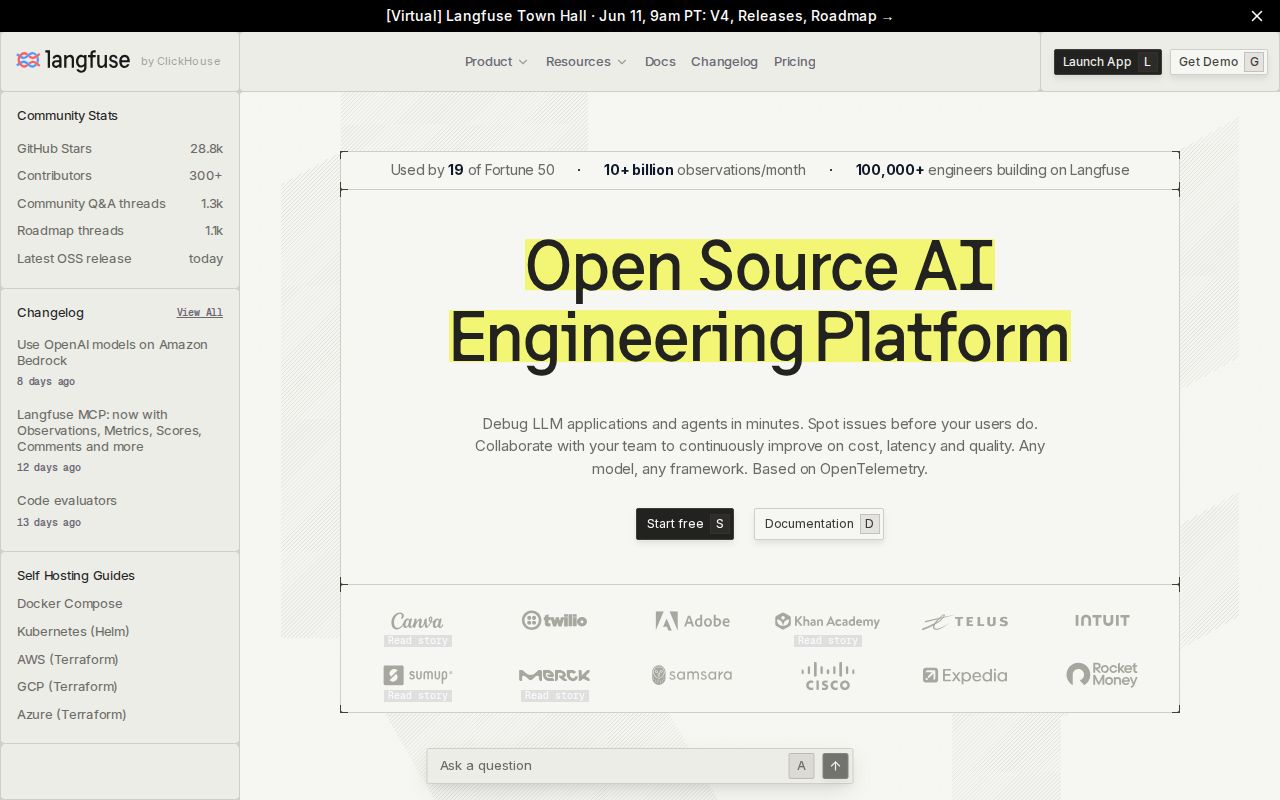Open the Contributors stat
1280x800 pixels.
[120, 176]
